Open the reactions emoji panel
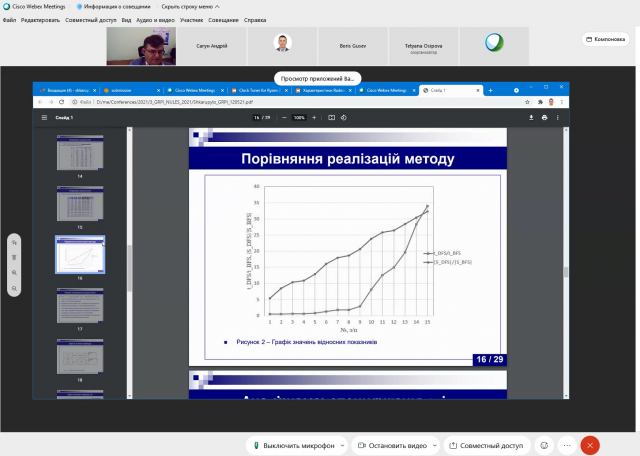This screenshot has width=640, height=456. pos(544,445)
